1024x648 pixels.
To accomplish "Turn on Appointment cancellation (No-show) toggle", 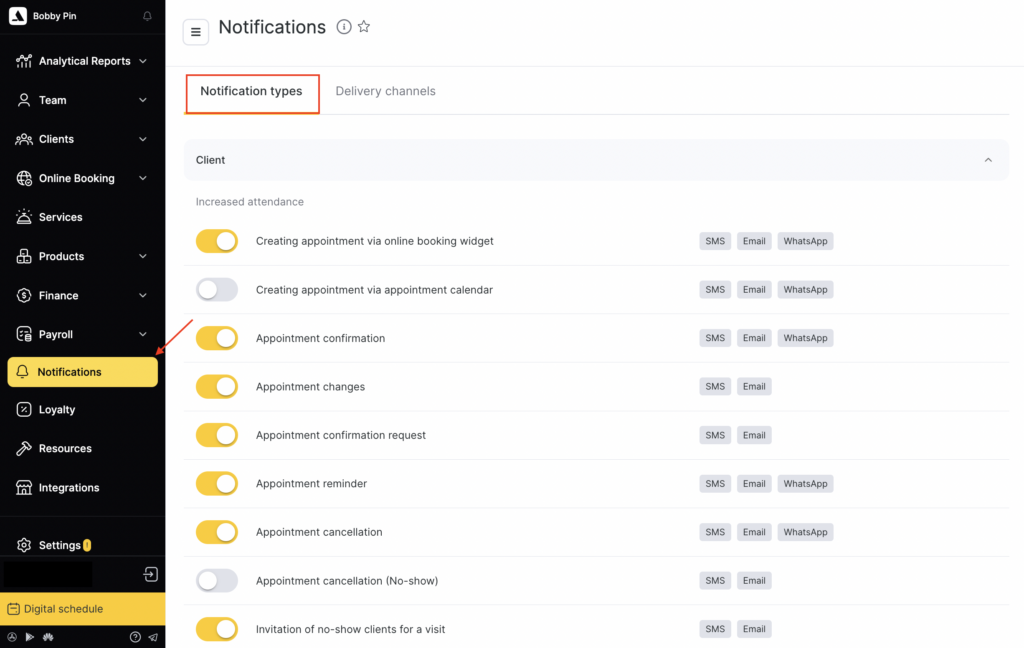I will [217, 581].
